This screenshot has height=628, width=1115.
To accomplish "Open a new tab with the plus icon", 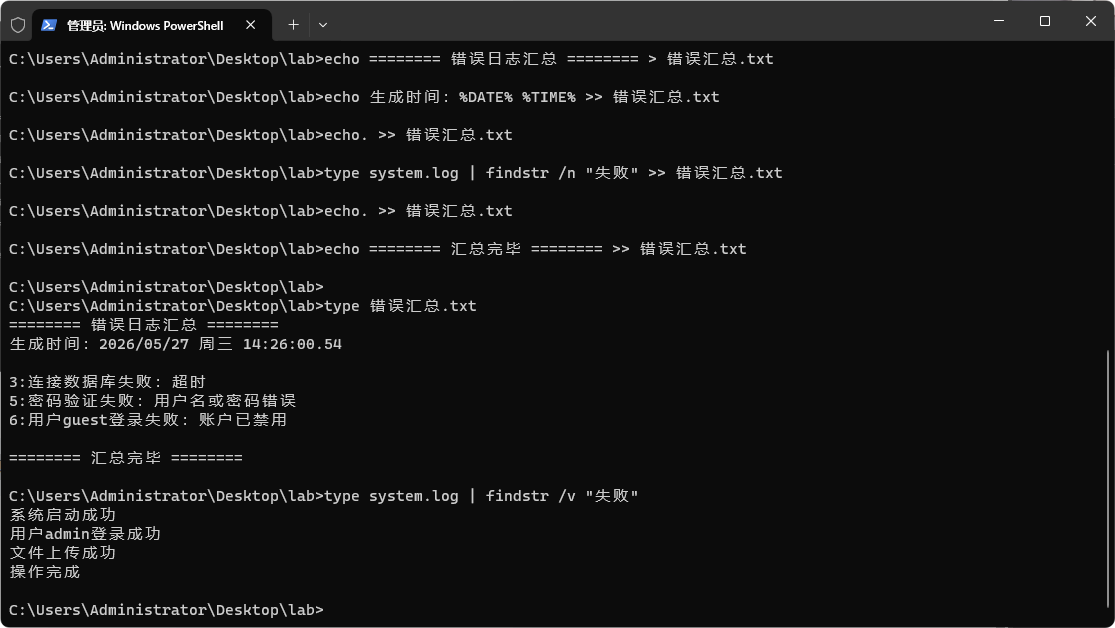I will [x=293, y=25].
